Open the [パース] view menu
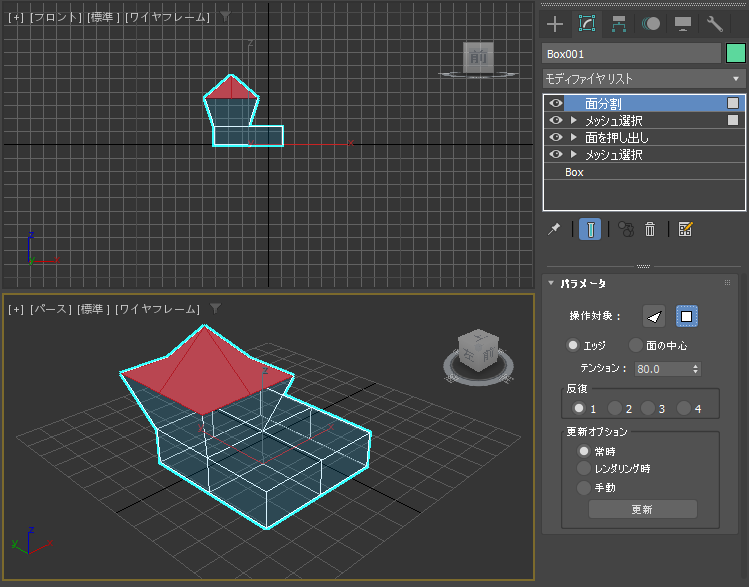 (x=51, y=310)
